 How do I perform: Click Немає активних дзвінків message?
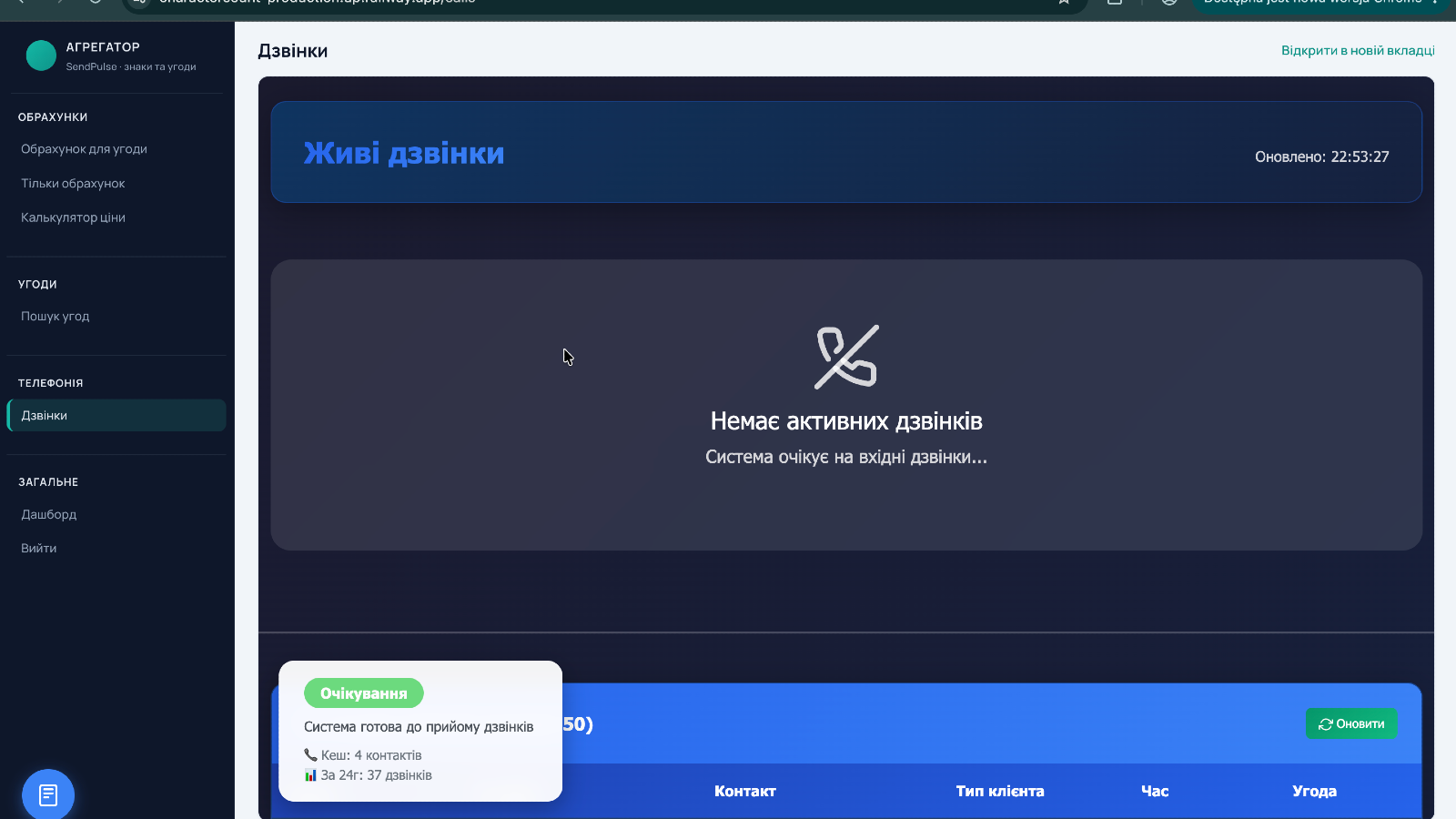pos(846,421)
